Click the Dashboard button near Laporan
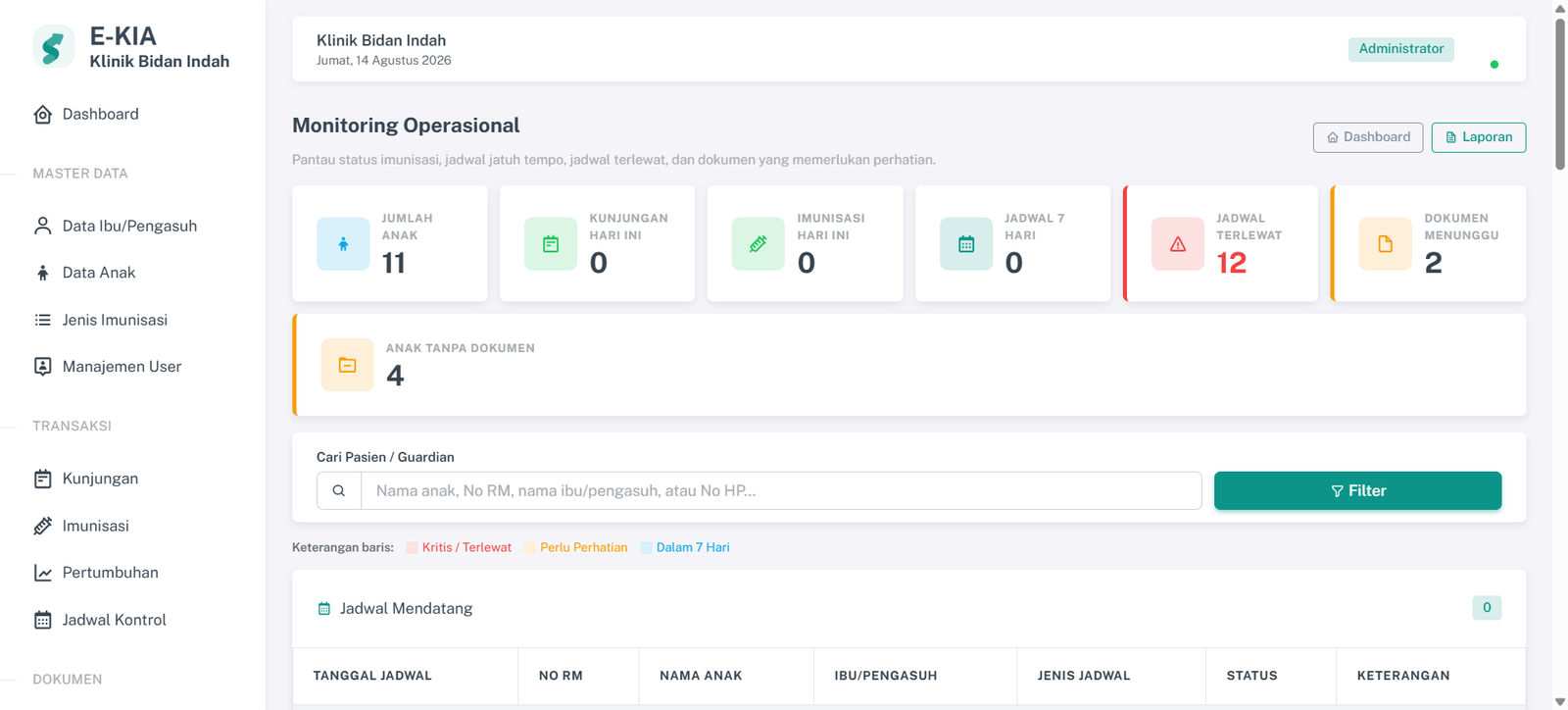The height and width of the screenshot is (710, 1568). (1368, 137)
